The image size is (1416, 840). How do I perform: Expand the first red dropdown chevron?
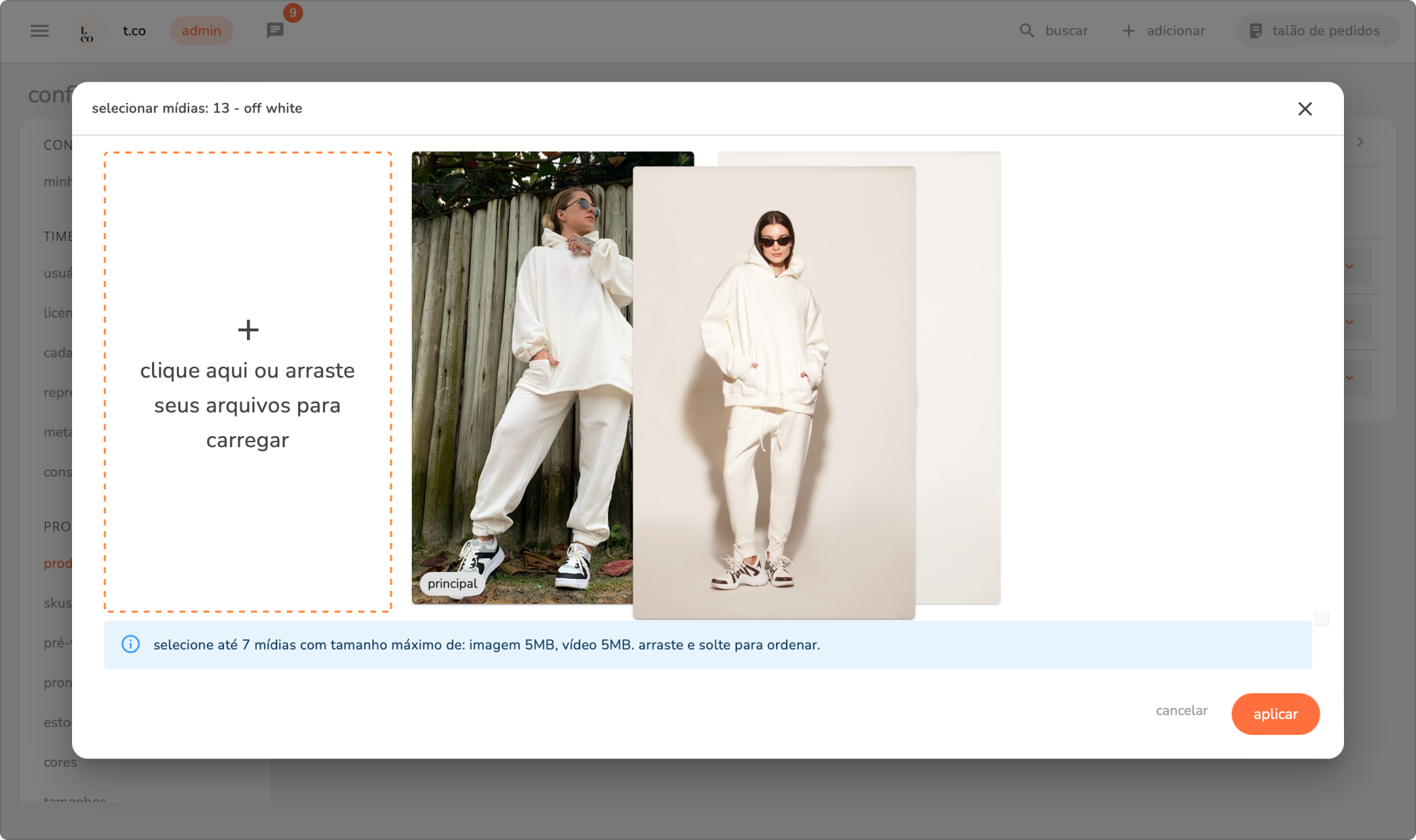coord(1349,267)
